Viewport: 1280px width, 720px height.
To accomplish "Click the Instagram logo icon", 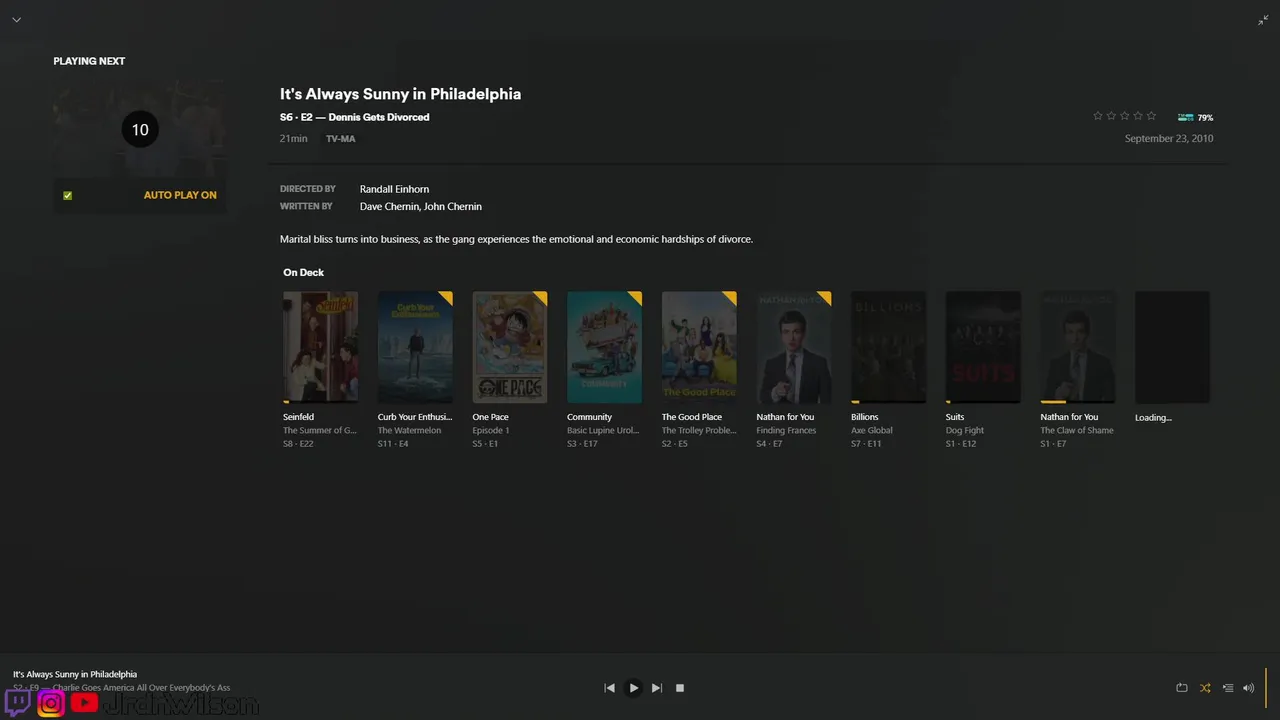I will (x=51, y=703).
